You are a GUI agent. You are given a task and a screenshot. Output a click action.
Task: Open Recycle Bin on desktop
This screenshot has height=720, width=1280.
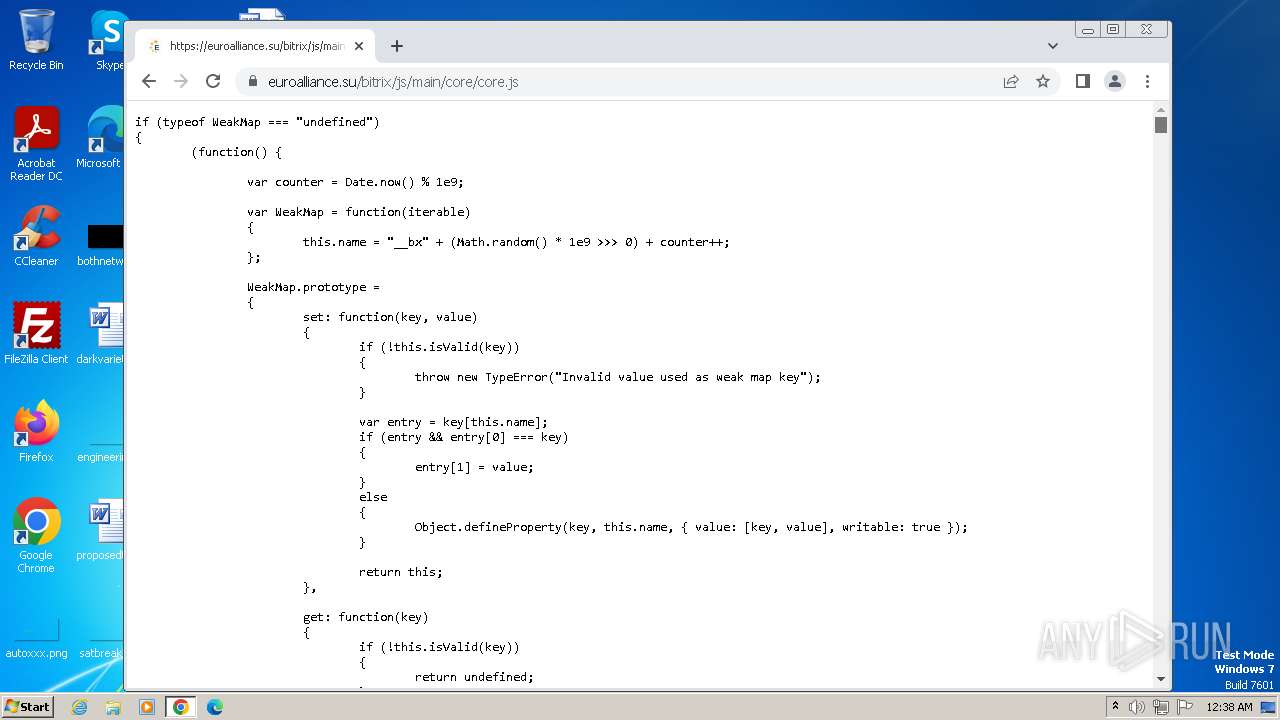click(x=36, y=40)
